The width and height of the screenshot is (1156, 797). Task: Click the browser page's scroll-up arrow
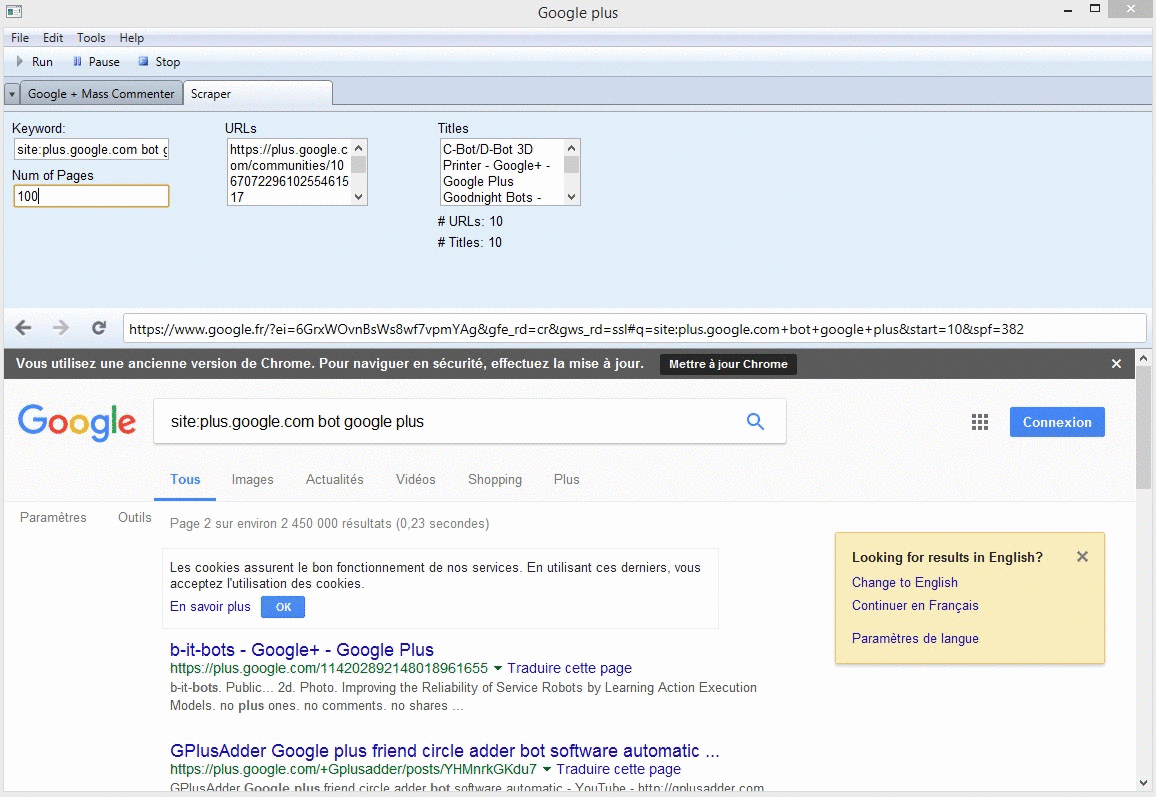click(x=1143, y=358)
